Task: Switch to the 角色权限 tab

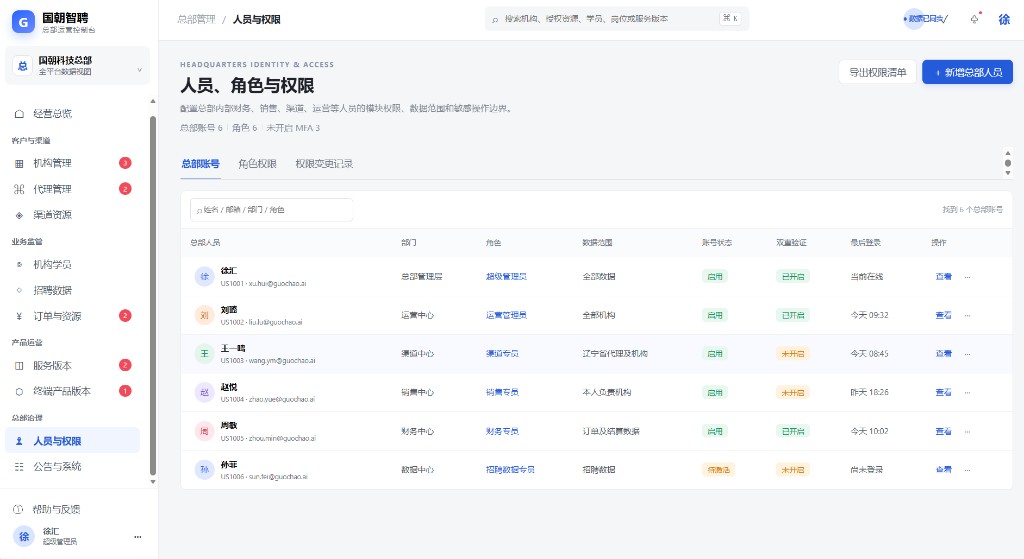Action: point(257,164)
